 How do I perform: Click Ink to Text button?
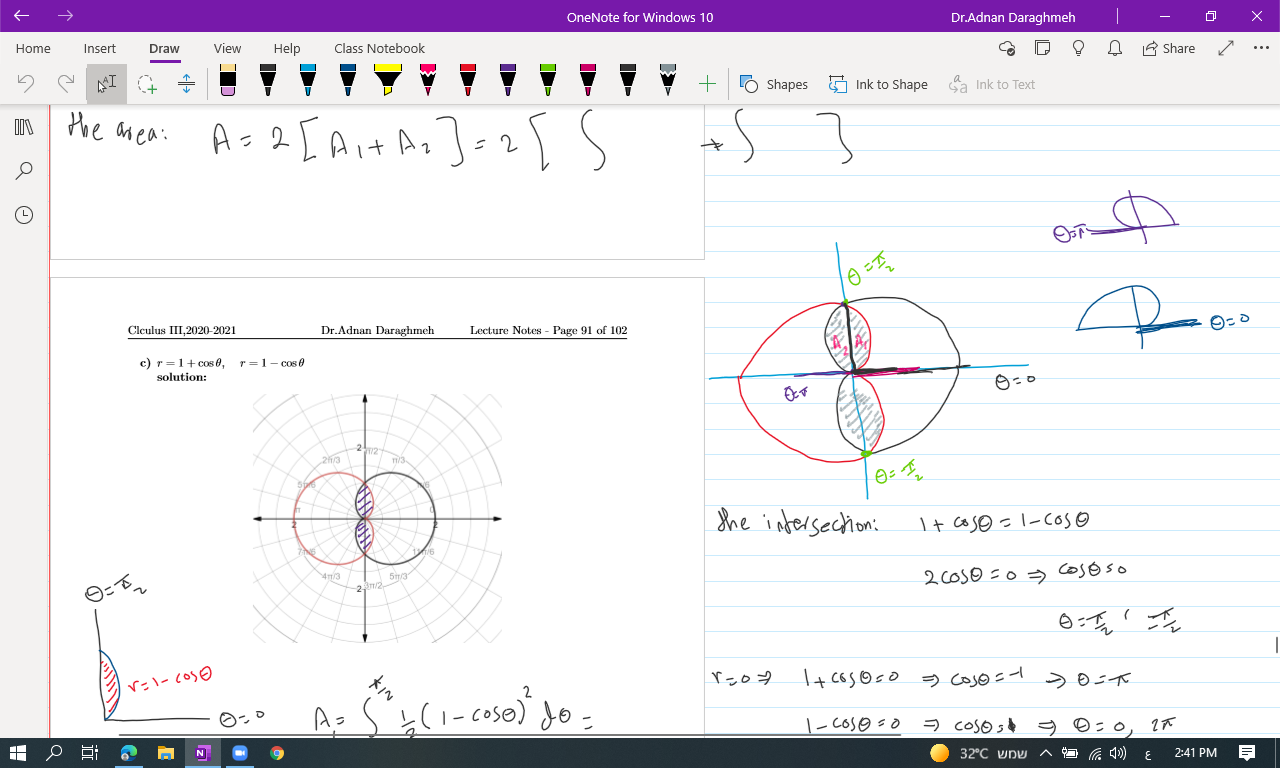pos(992,84)
